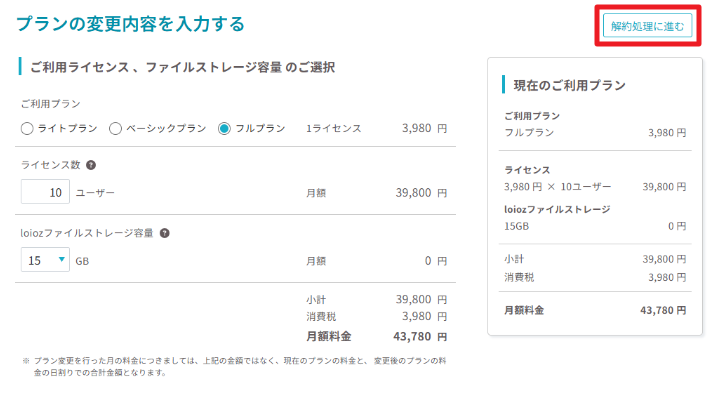Viewport: 720px width, 400px height.
Task: Select the ライトプラン radio button
Action: point(27,129)
